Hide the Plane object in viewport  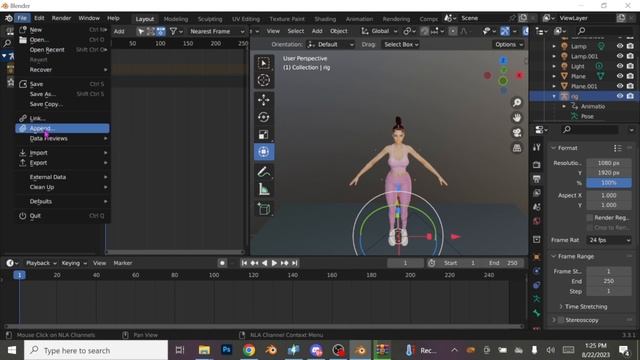(x=620, y=76)
